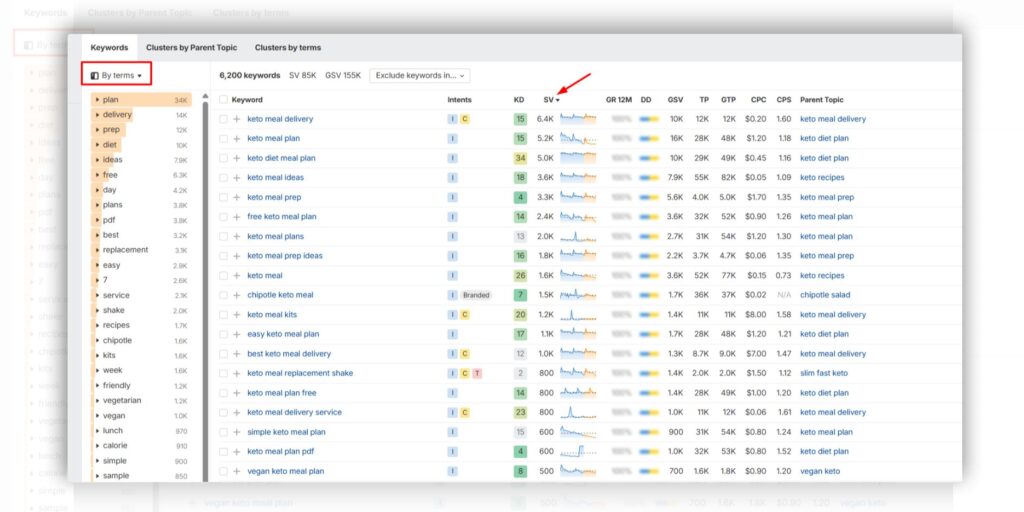Image resolution: width=1024 pixels, height=512 pixels.
Task: Open the trend sparkline for 'keto meal plans'
Action: pos(578,236)
